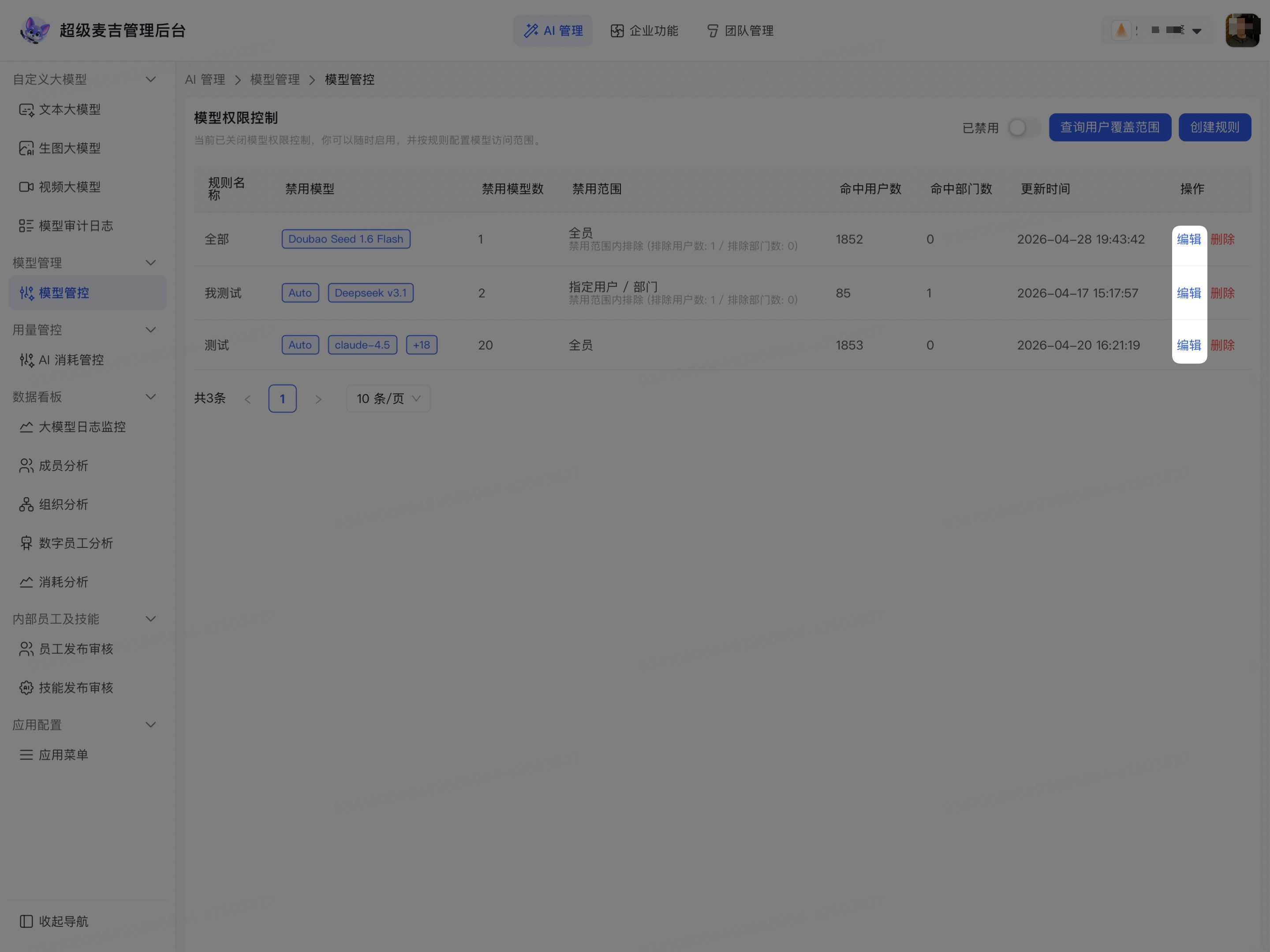1270x952 pixels.
Task: Click the employee publish review icon
Action: [x=26, y=649]
